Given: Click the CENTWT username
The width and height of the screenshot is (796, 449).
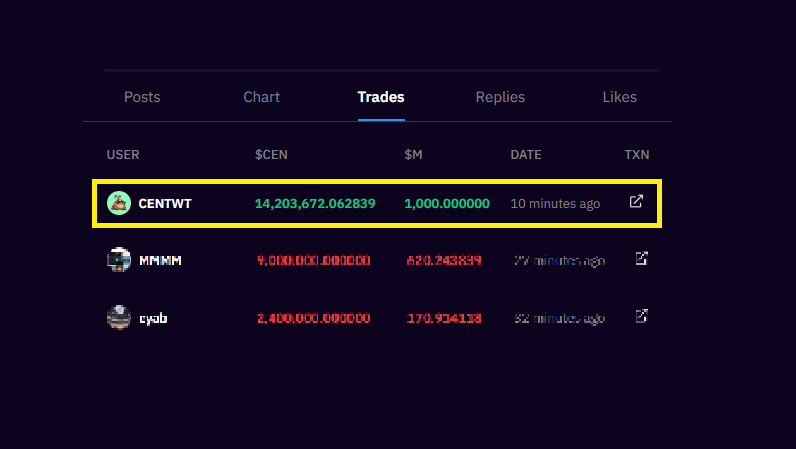Looking at the screenshot, I should (x=165, y=204).
